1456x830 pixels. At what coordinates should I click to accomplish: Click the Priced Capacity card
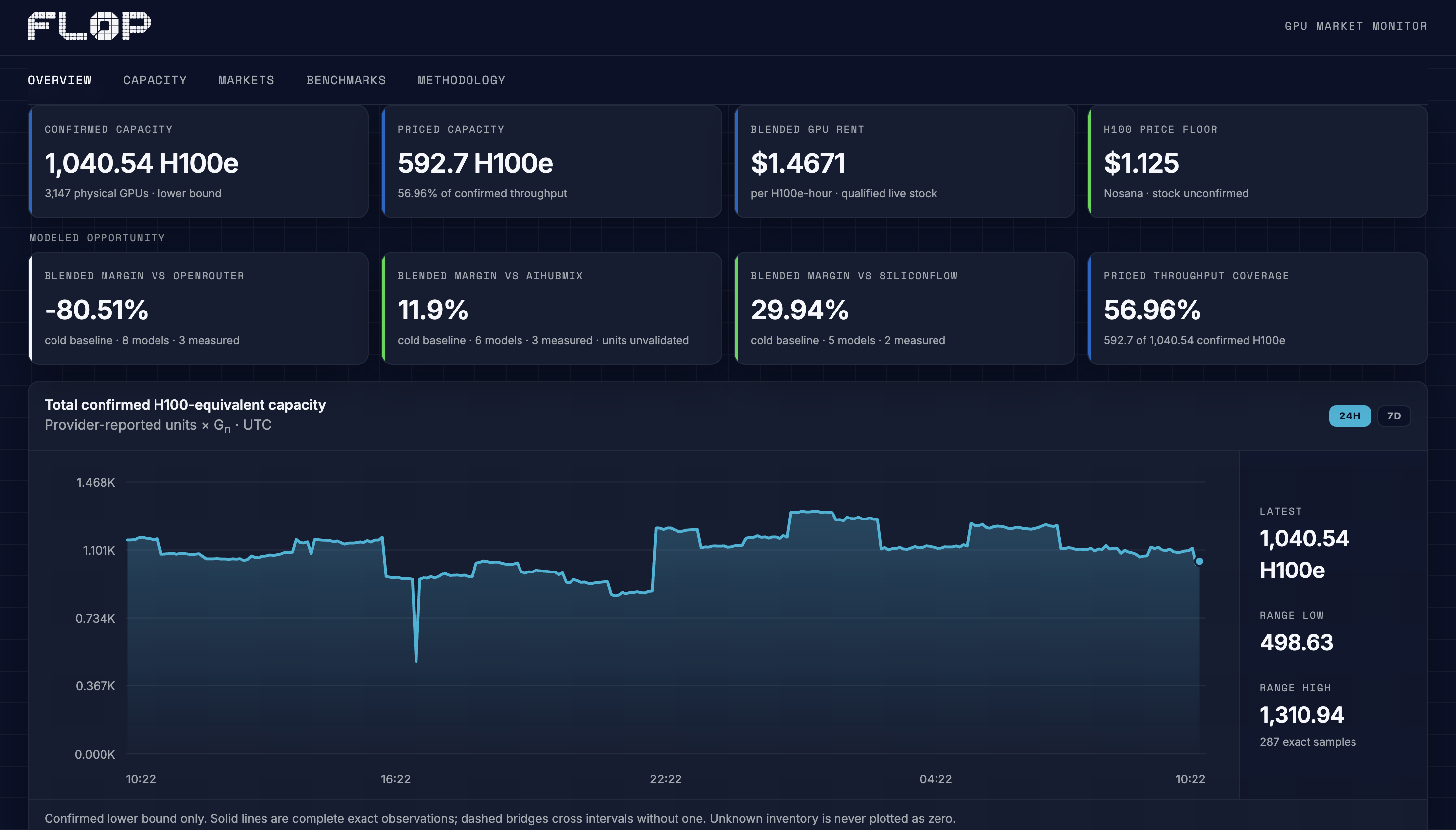click(x=551, y=161)
